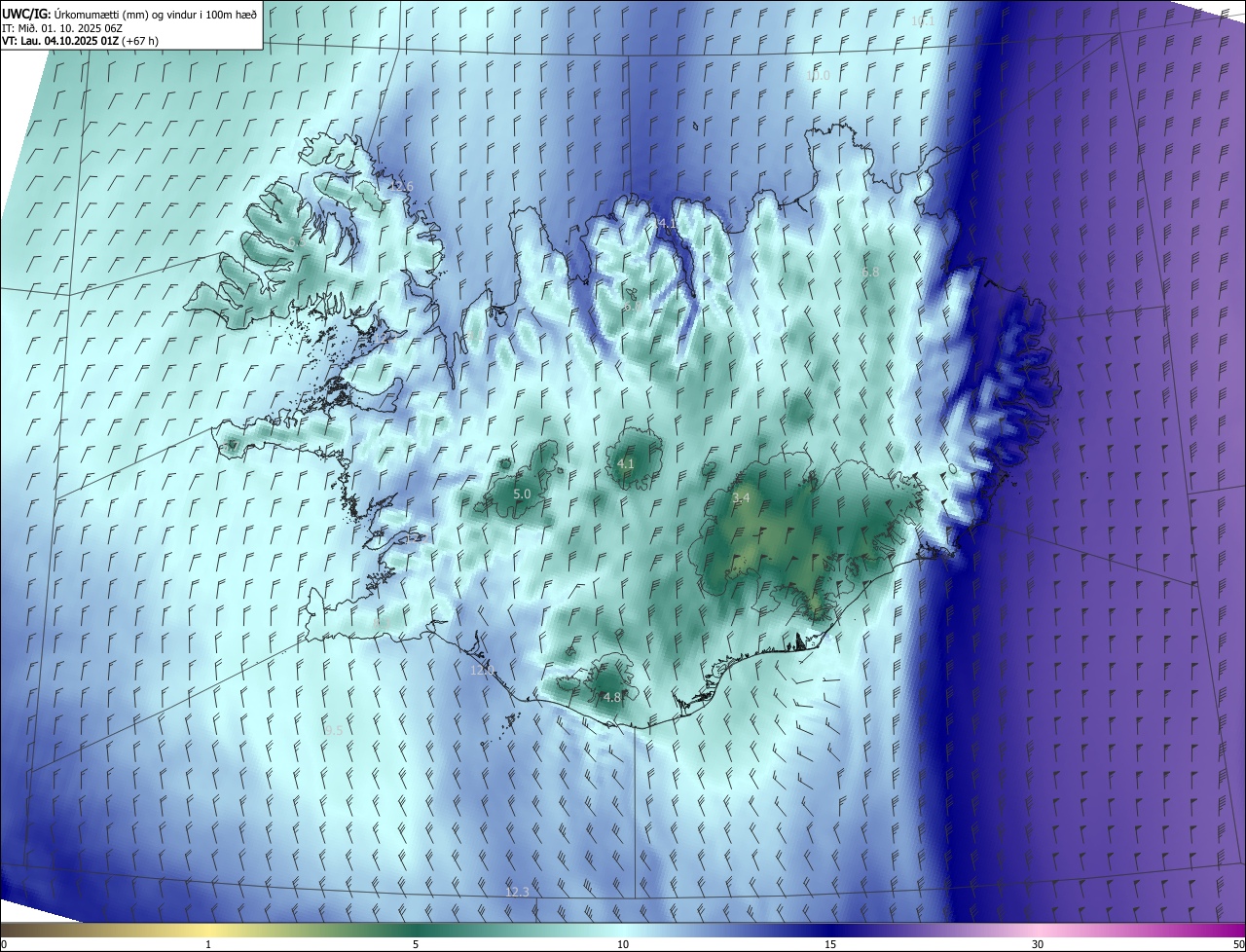Click the 12.3 value label on the map
Screen dimensions: 1246x952
[x=517, y=892]
